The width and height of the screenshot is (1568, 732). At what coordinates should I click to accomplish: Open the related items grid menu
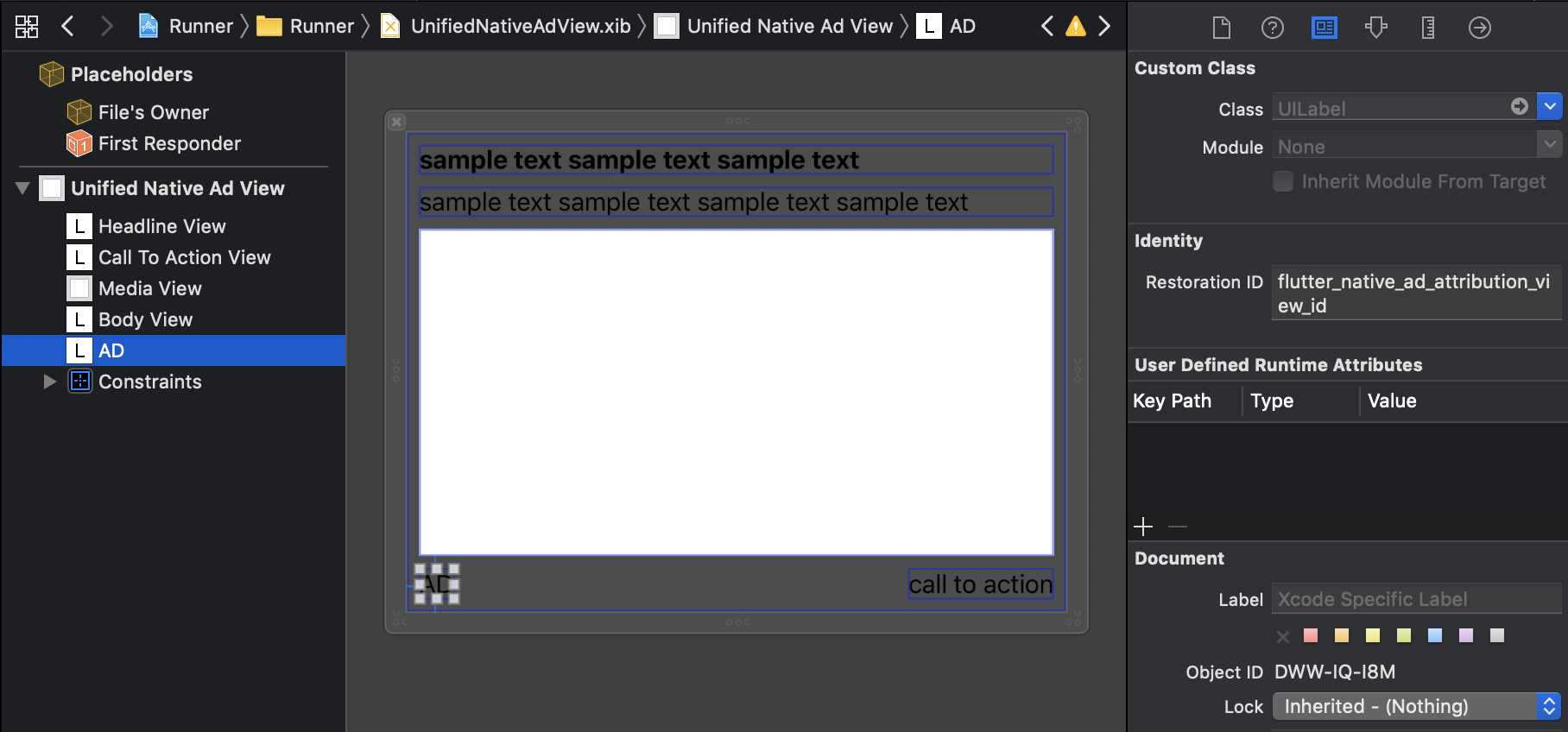(27, 27)
